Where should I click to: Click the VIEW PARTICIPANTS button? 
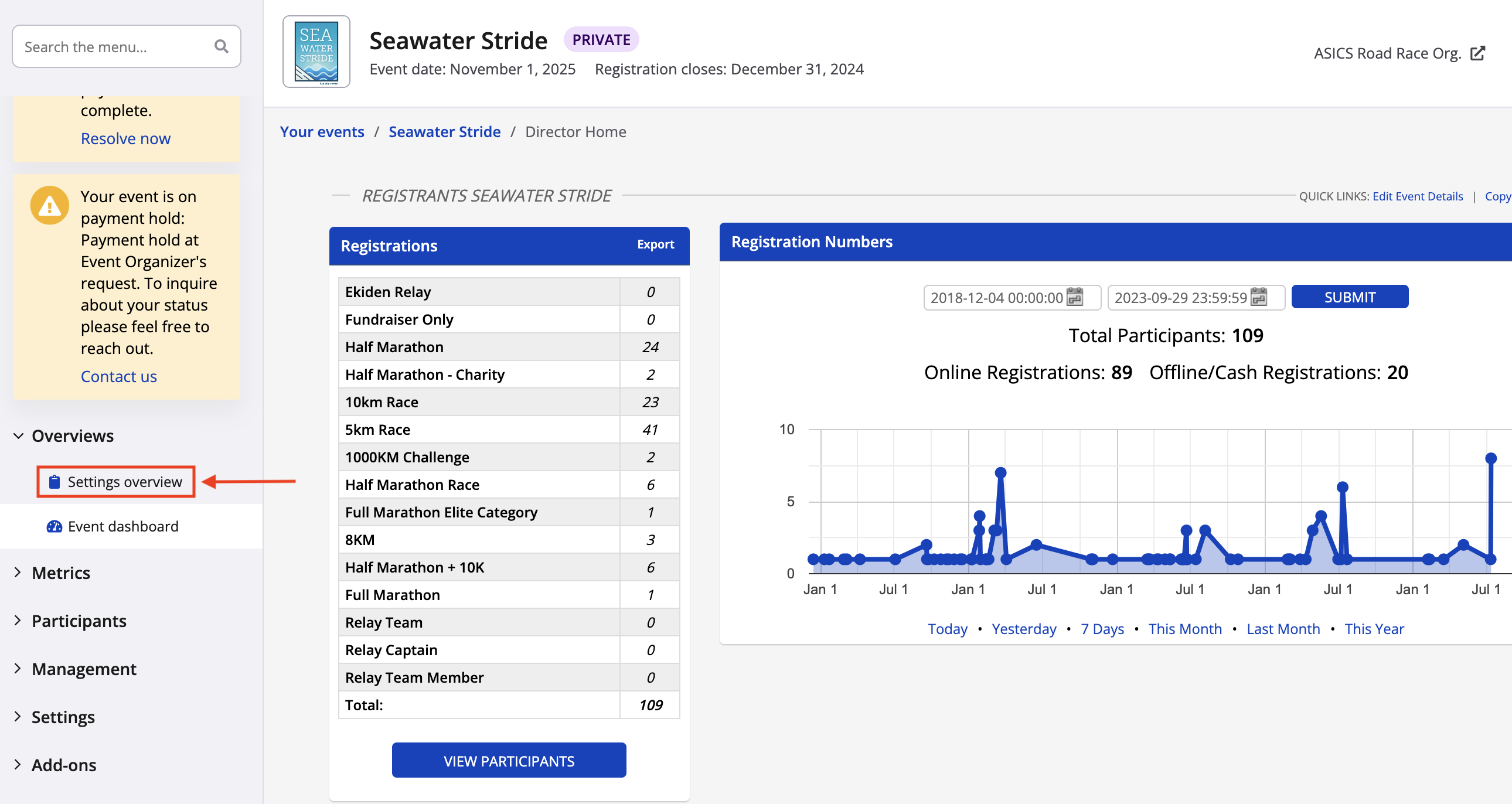coord(508,761)
